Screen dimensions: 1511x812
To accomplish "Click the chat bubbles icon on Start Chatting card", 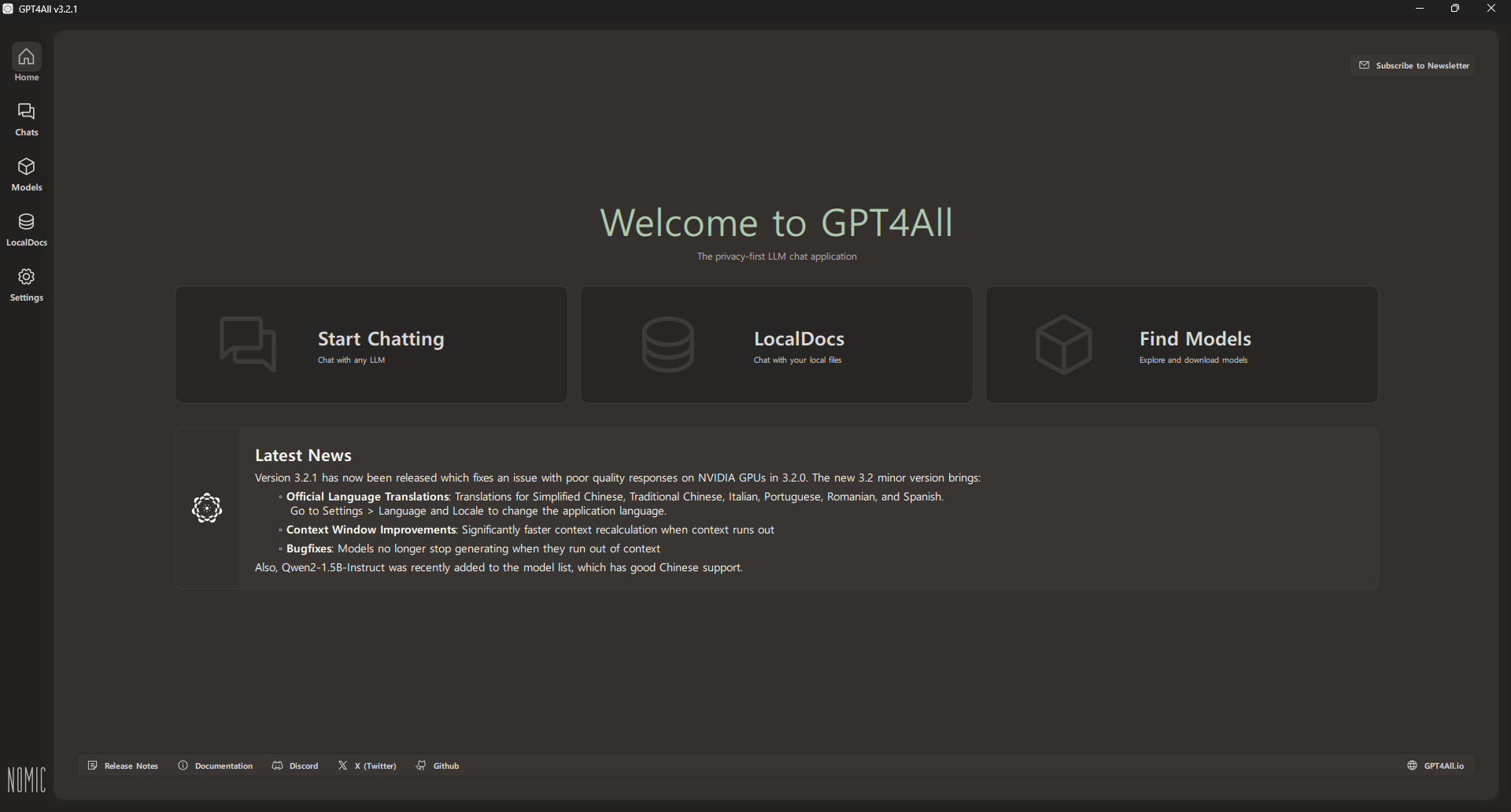I will tap(248, 344).
